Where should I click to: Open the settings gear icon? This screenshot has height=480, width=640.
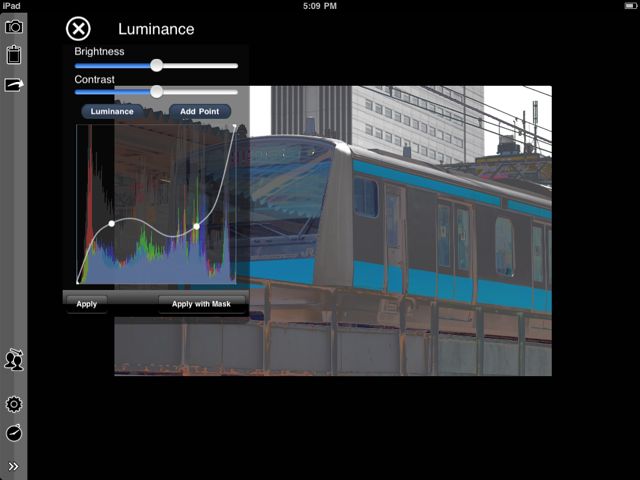[14, 404]
